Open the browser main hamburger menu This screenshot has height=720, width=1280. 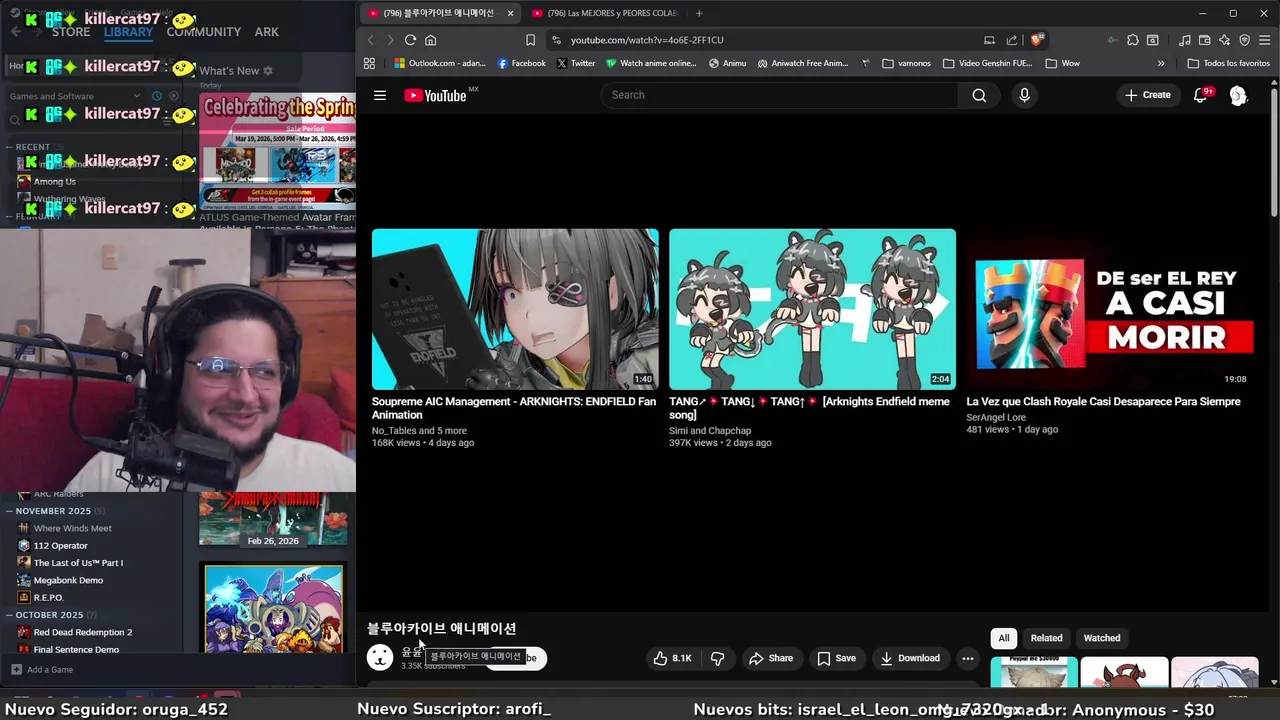tap(1265, 40)
